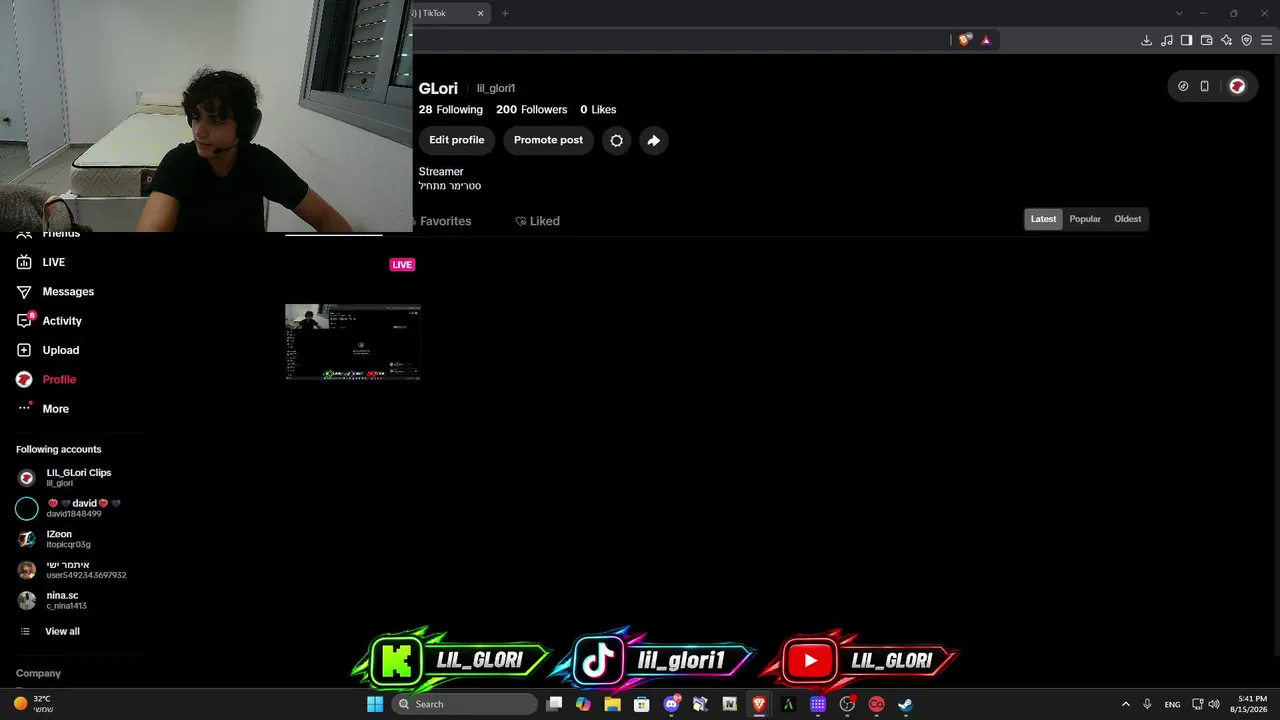This screenshot has width=1280, height=720.
Task: Close the TikTok browser tab
Action: (480, 13)
